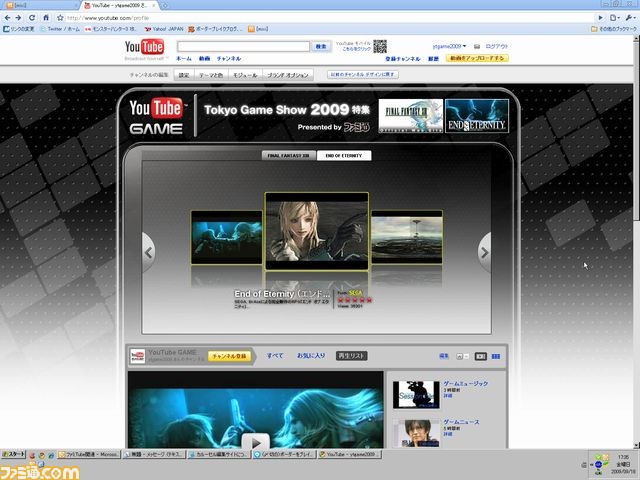
Task: Click the End of Eternity video title
Action: click(x=282, y=294)
